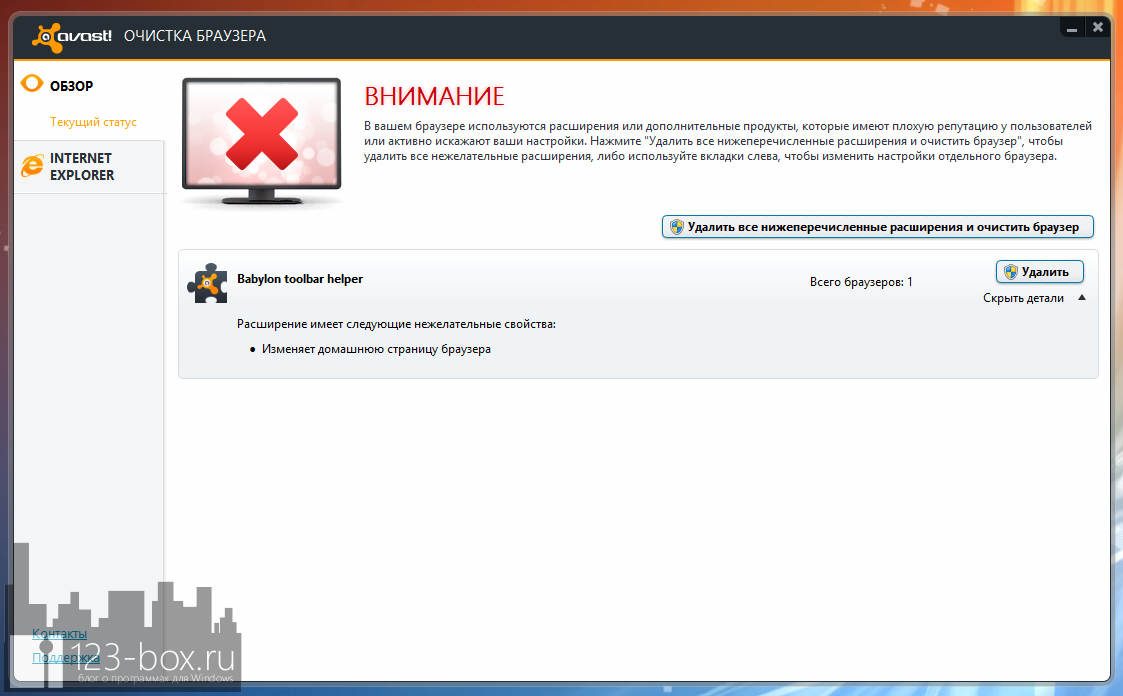The height and width of the screenshot is (696, 1123).
Task: Remove all listed extensions and clean browser
Action: (x=877, y=227)
